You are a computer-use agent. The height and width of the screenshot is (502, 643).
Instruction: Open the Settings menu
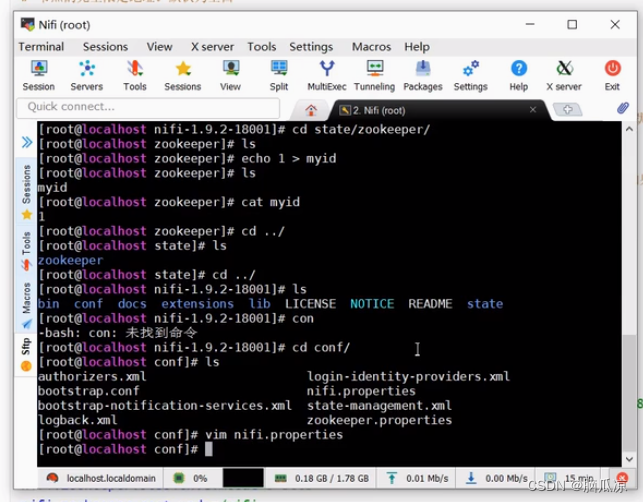pyautogui.click(x=311, y=47)
